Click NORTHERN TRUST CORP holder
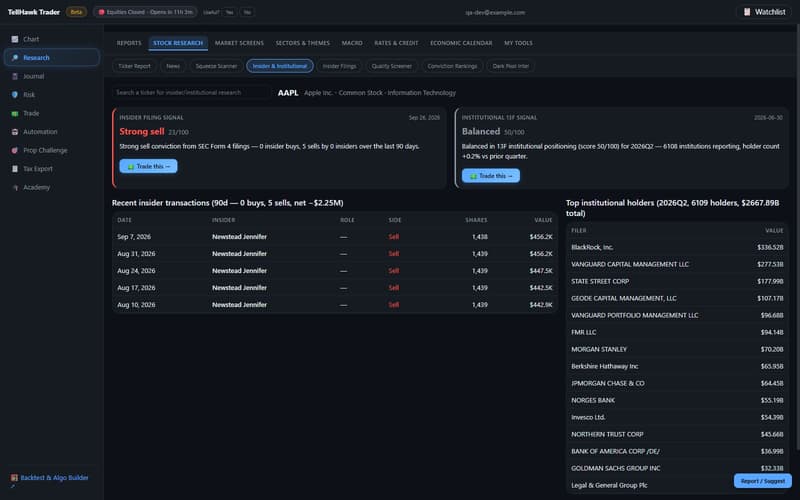Screen dimensions: 800x500 point(607,434)
